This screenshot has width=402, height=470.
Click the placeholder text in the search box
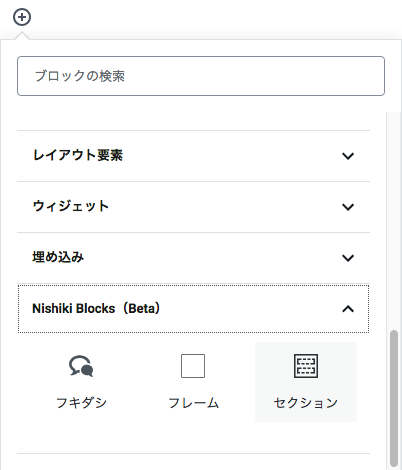(x=80, y=76)
